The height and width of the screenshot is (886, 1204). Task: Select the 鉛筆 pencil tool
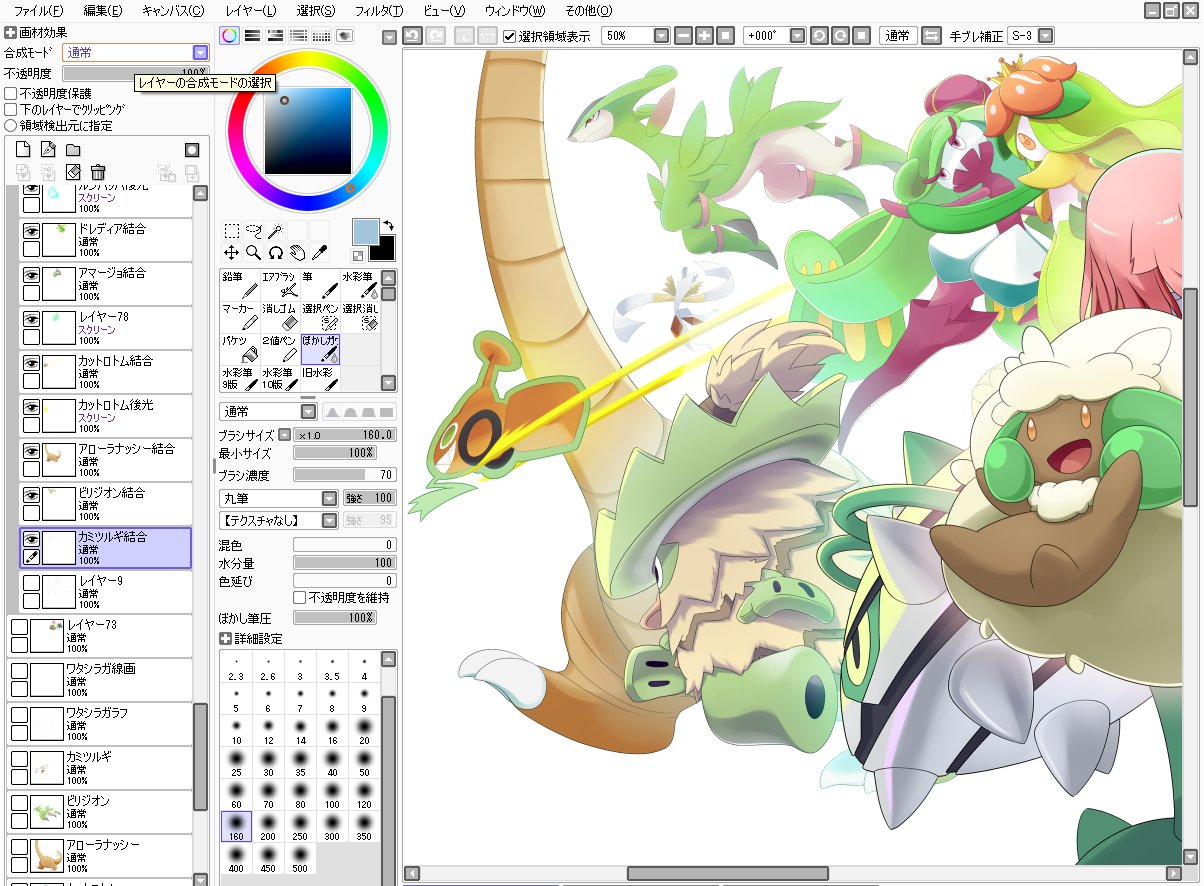(x=239, y=285)
